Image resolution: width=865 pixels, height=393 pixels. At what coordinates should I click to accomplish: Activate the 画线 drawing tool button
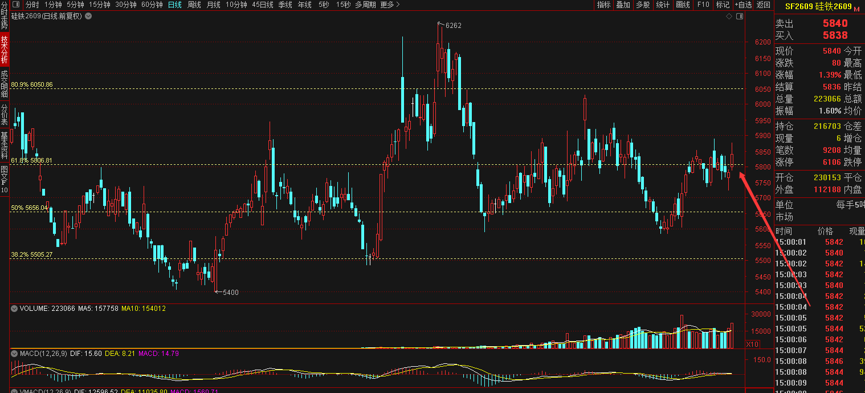click(683, 4)
